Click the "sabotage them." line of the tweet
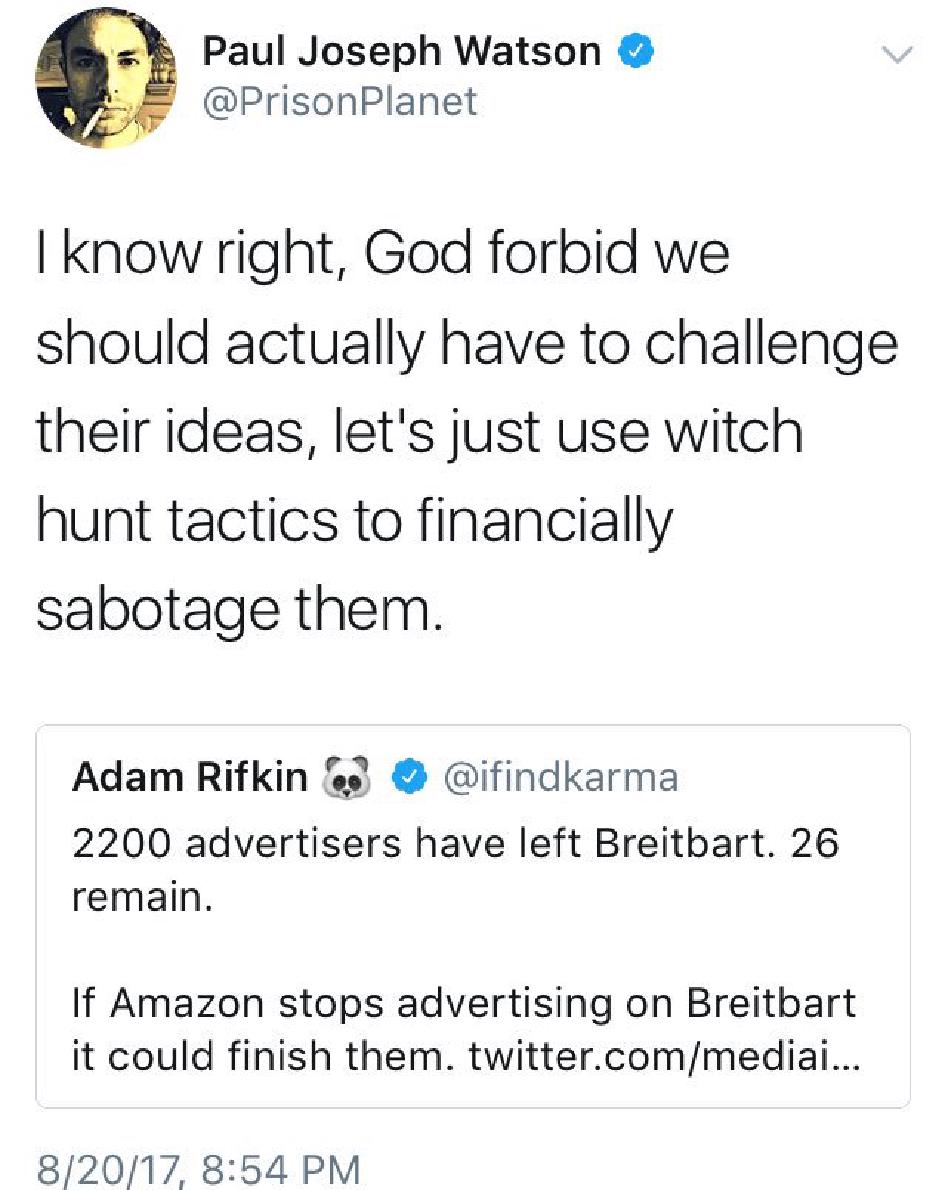The image size is (945, 1190). [238, 610]
